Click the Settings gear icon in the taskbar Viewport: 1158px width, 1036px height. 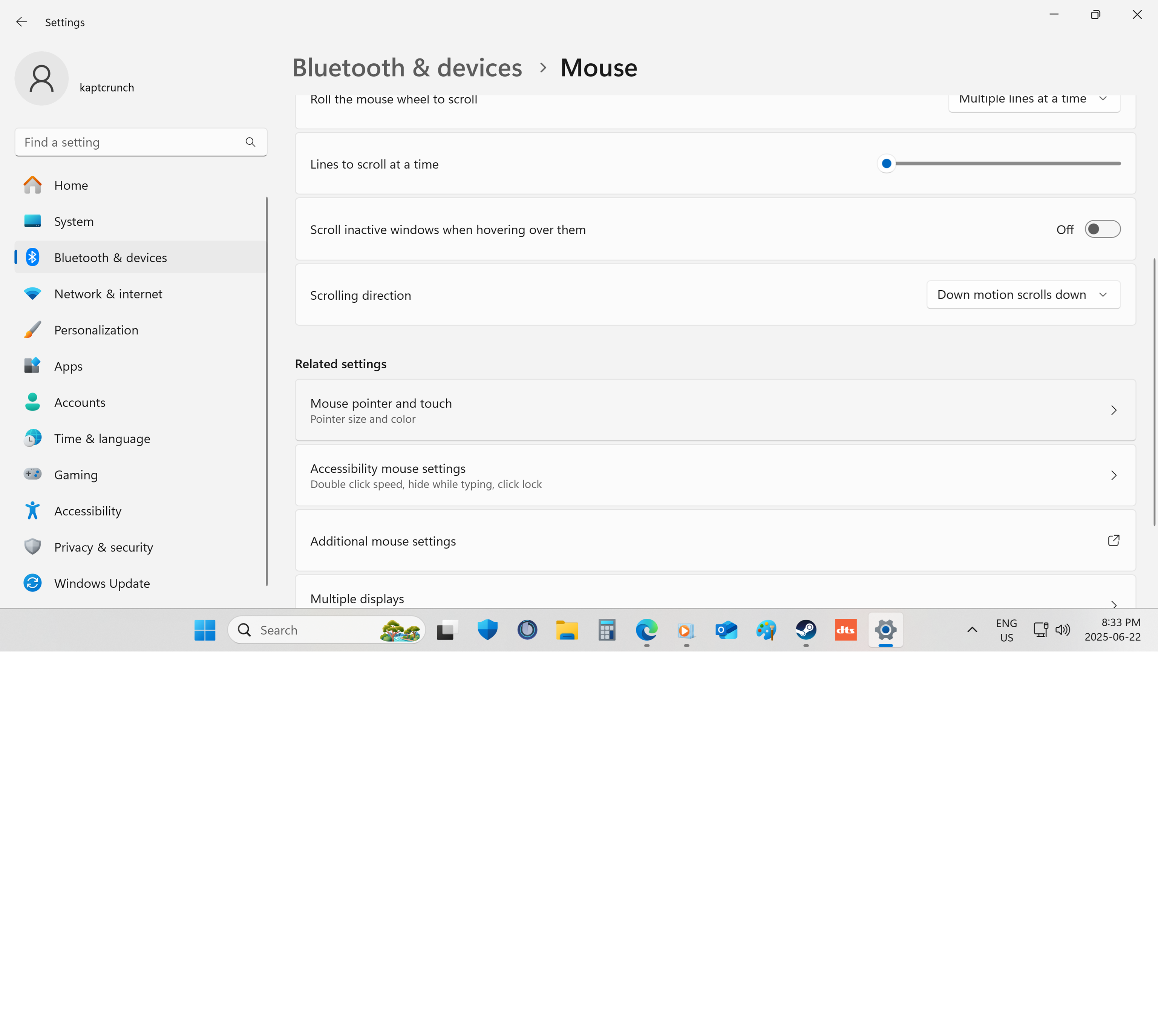[885, 630]
